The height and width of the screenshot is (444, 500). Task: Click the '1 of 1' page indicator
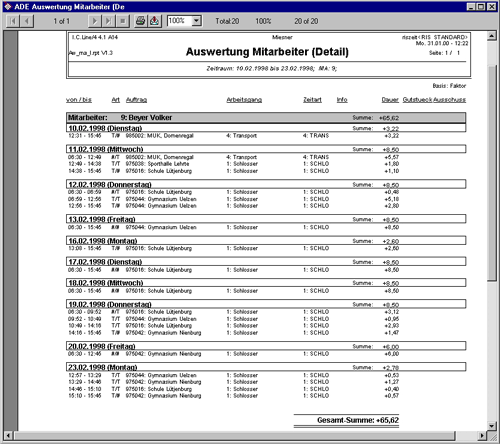point(61,21)
